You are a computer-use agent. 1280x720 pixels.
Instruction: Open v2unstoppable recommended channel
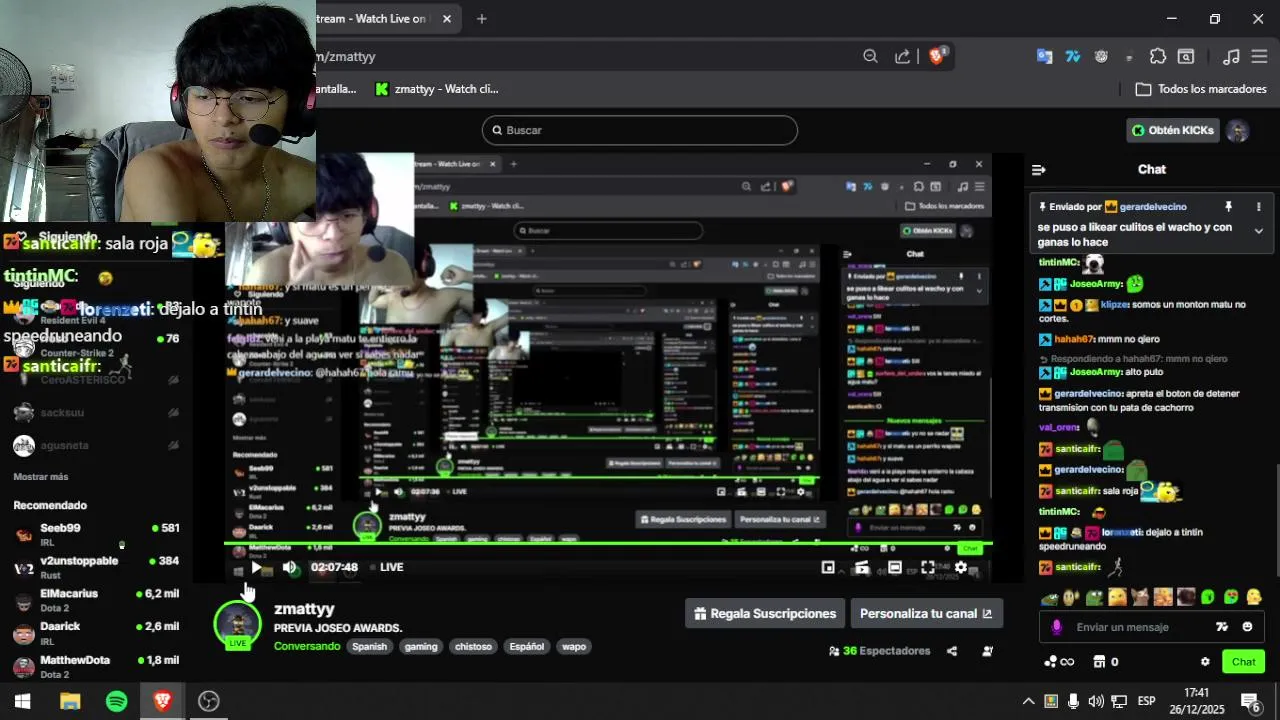[96, 567]
